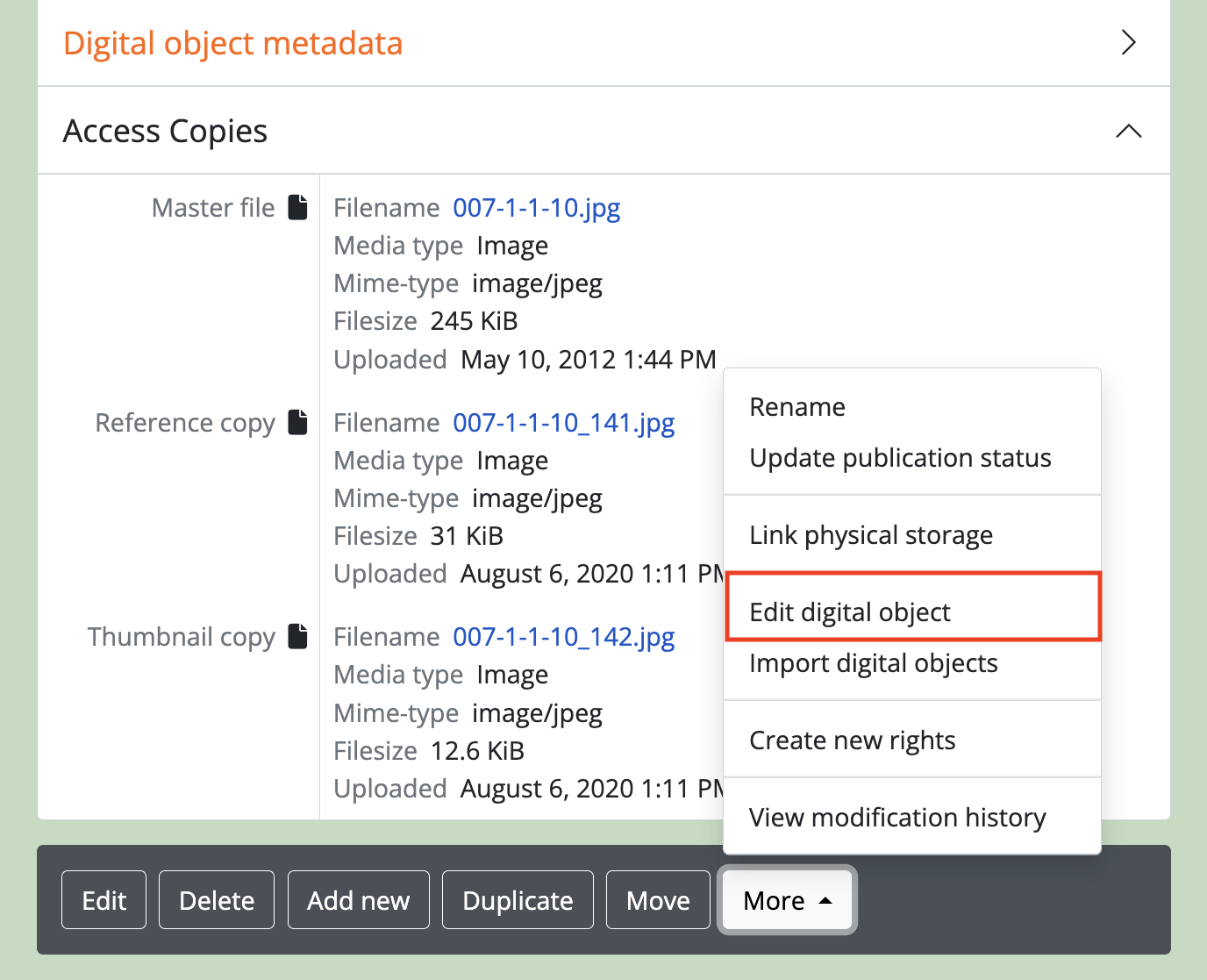Collapse the Access Copies section
1207x980 pixels.
[x=1128, y=132]
